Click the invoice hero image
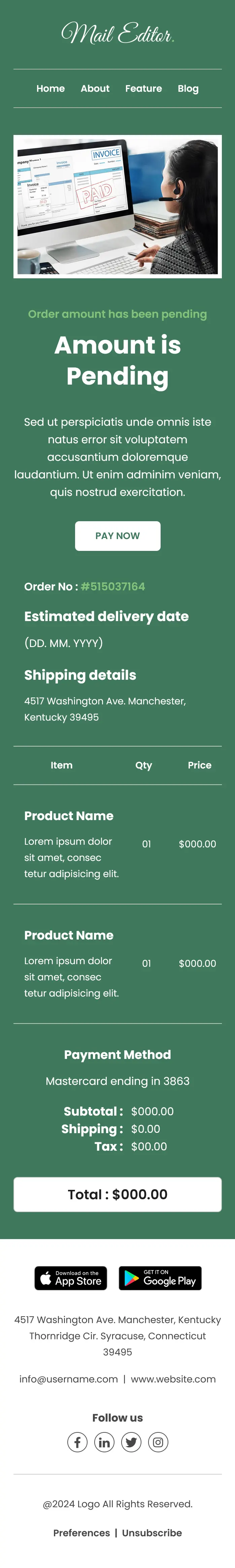The width and height of the screenshot is (235, 1568). point(117,206)
